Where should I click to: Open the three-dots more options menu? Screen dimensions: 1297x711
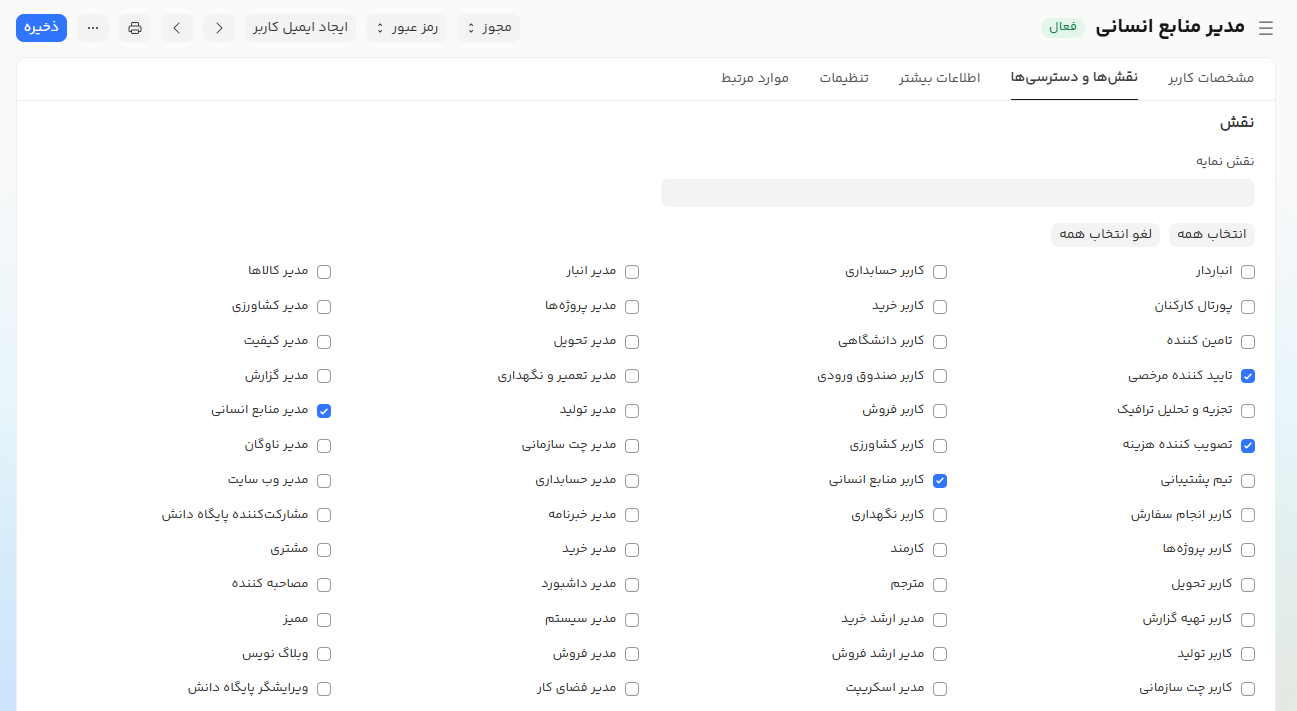pyautogui.click(x=93, y=28)
